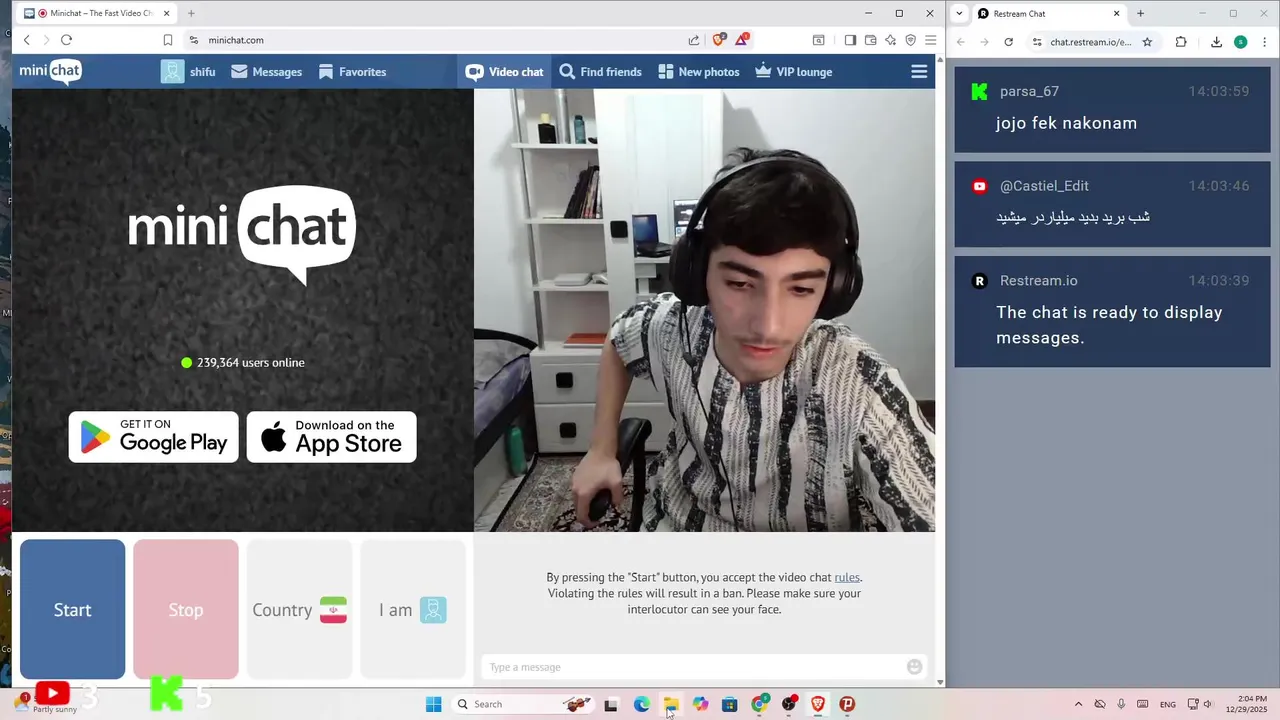Viewport: 1280px width, 720px height.
Task: Bookmark the minichat.com page
Action: (x=168, y=40)
